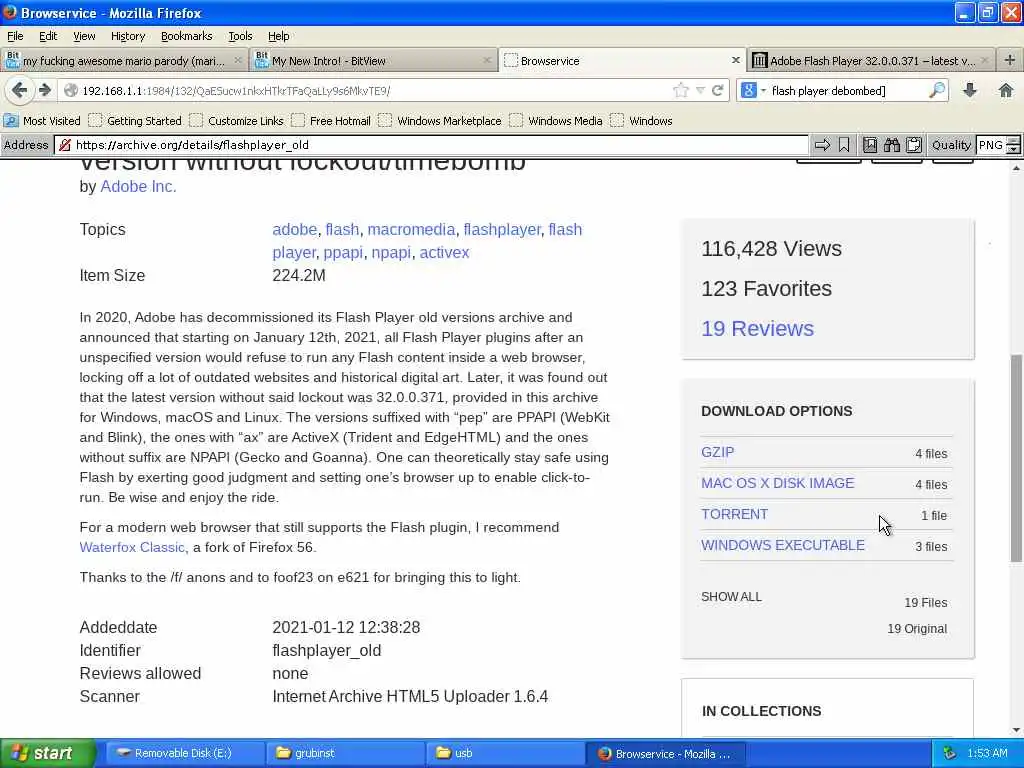Open Windows Marketplace bookmark
1024x768 pixels.
[440, 121]
